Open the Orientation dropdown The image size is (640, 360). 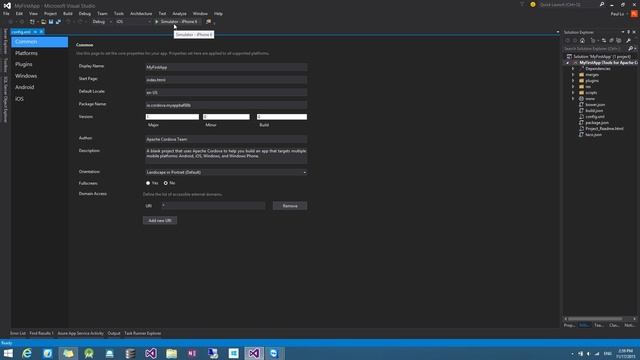coord(226,172)
